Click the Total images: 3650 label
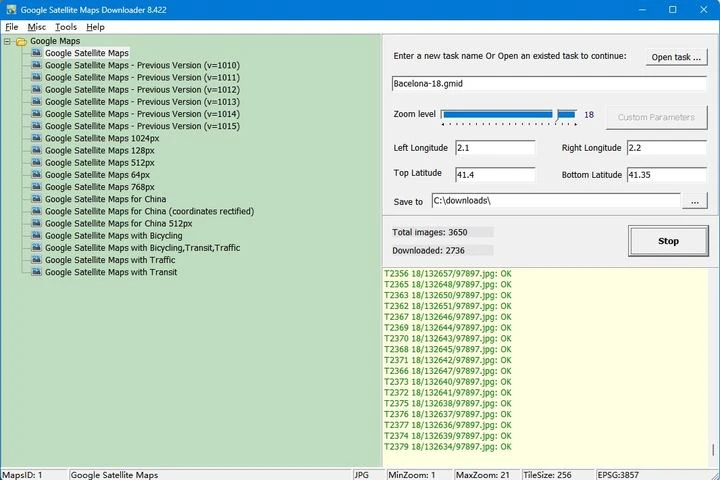720x480 pixels. 430,232
